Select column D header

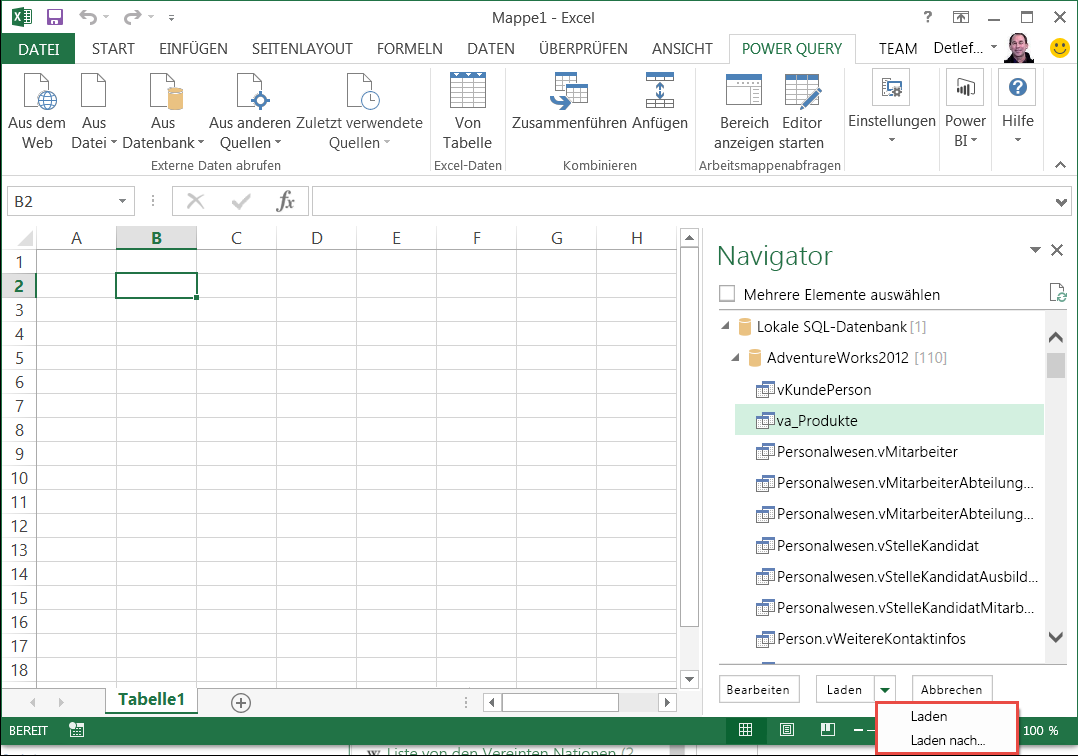click(316, 238)
